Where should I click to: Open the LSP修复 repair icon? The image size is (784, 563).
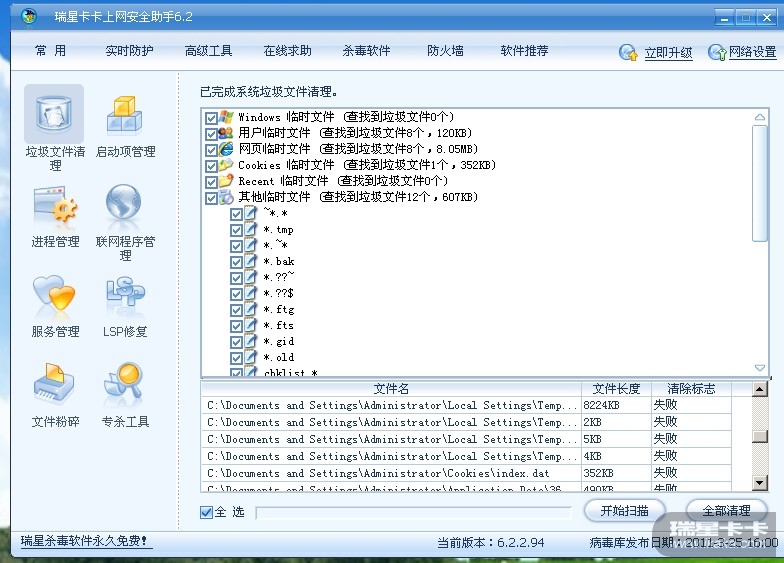(124, 292)
